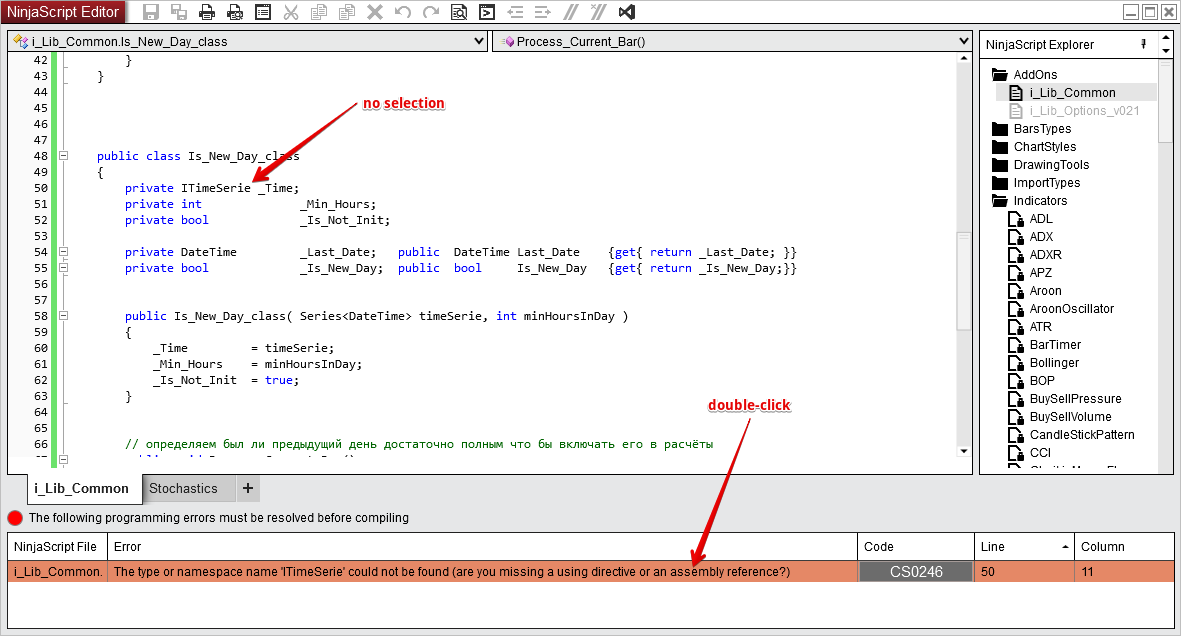Click the Redo arrow icon
1181x636 pixels.
[x=431, y=12]
